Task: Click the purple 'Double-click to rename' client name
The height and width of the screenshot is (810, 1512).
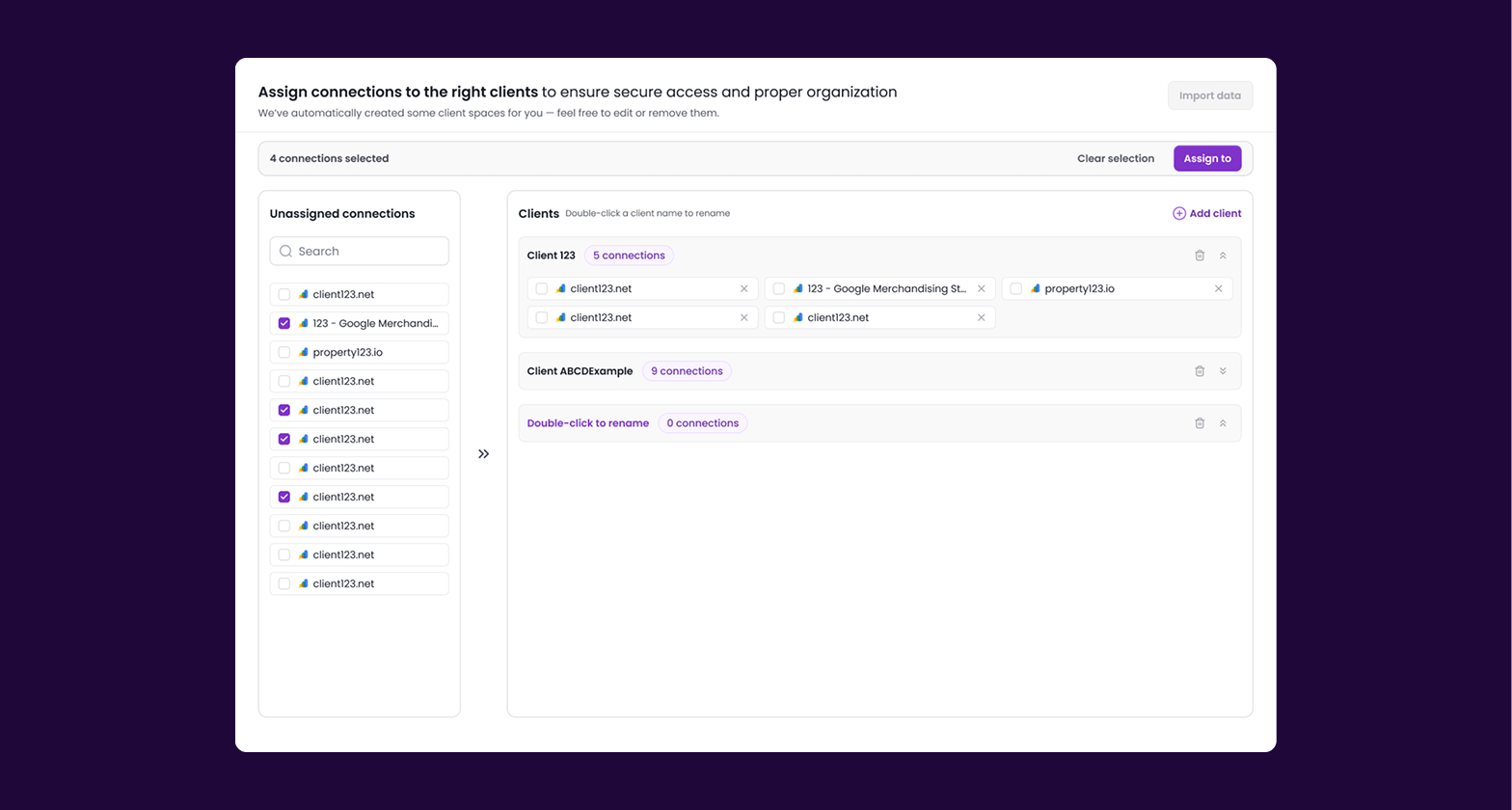Action: point(587,423)
